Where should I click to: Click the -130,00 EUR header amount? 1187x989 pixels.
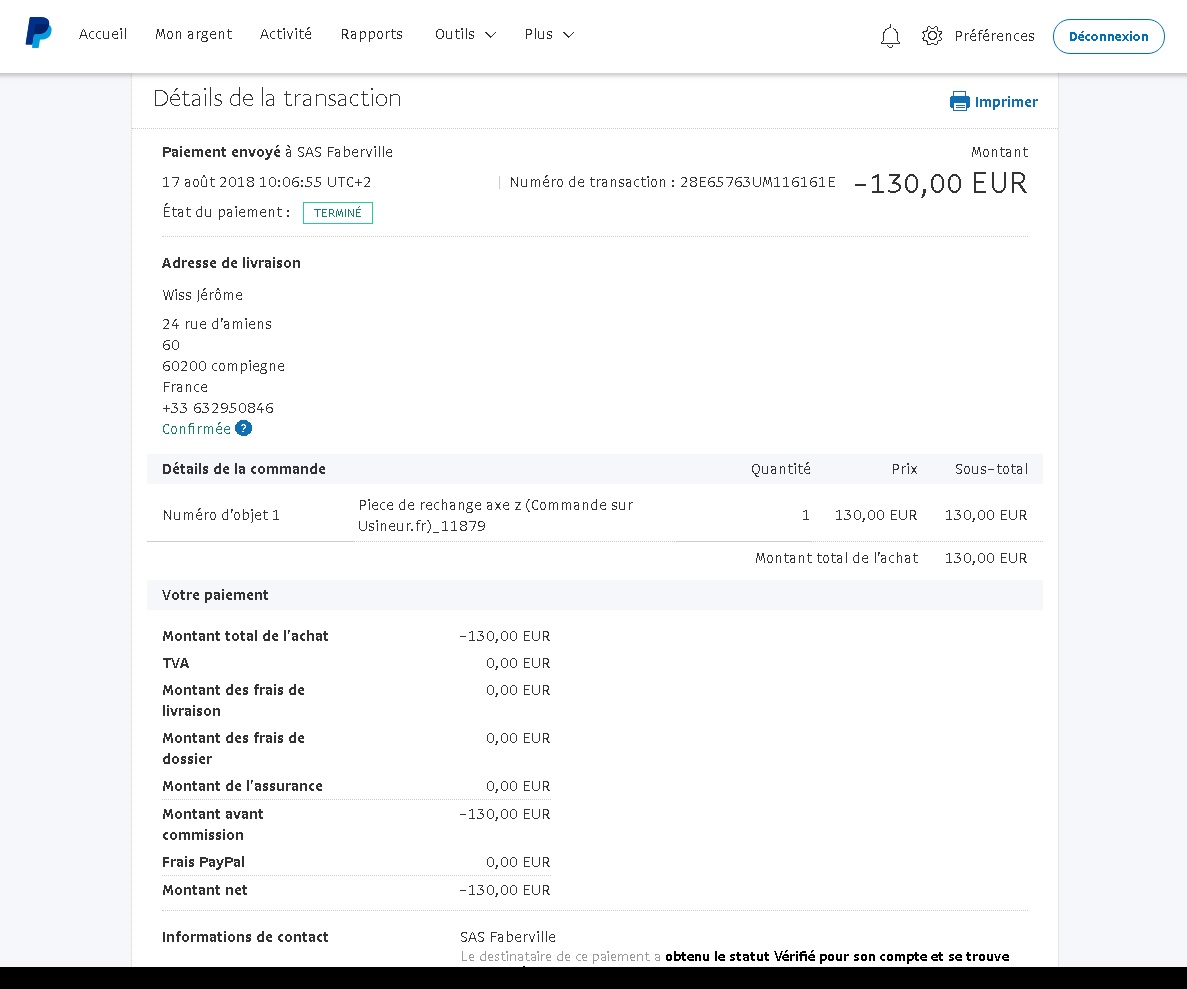[x=940, y=183]
